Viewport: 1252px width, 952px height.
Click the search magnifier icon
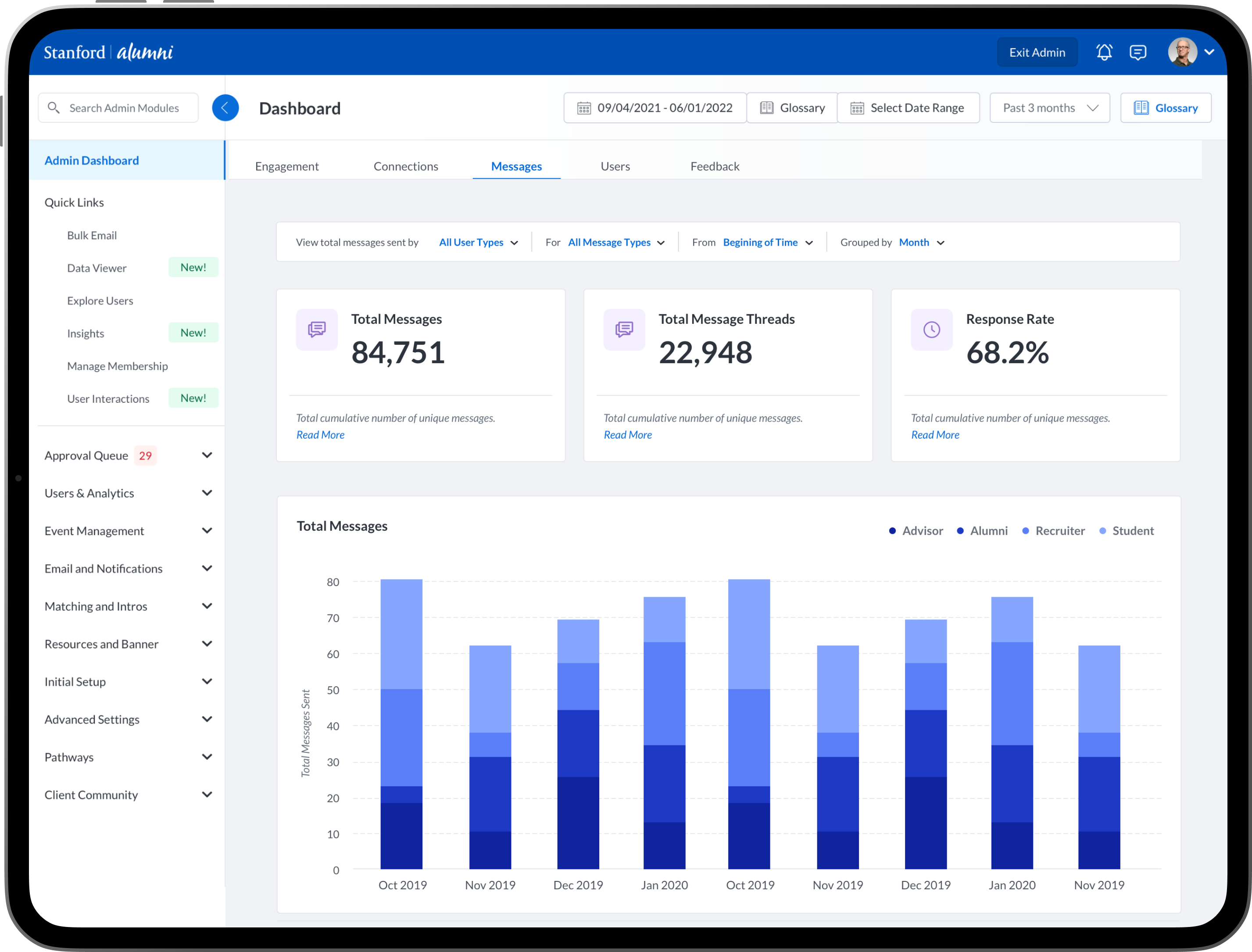(54, 107)
